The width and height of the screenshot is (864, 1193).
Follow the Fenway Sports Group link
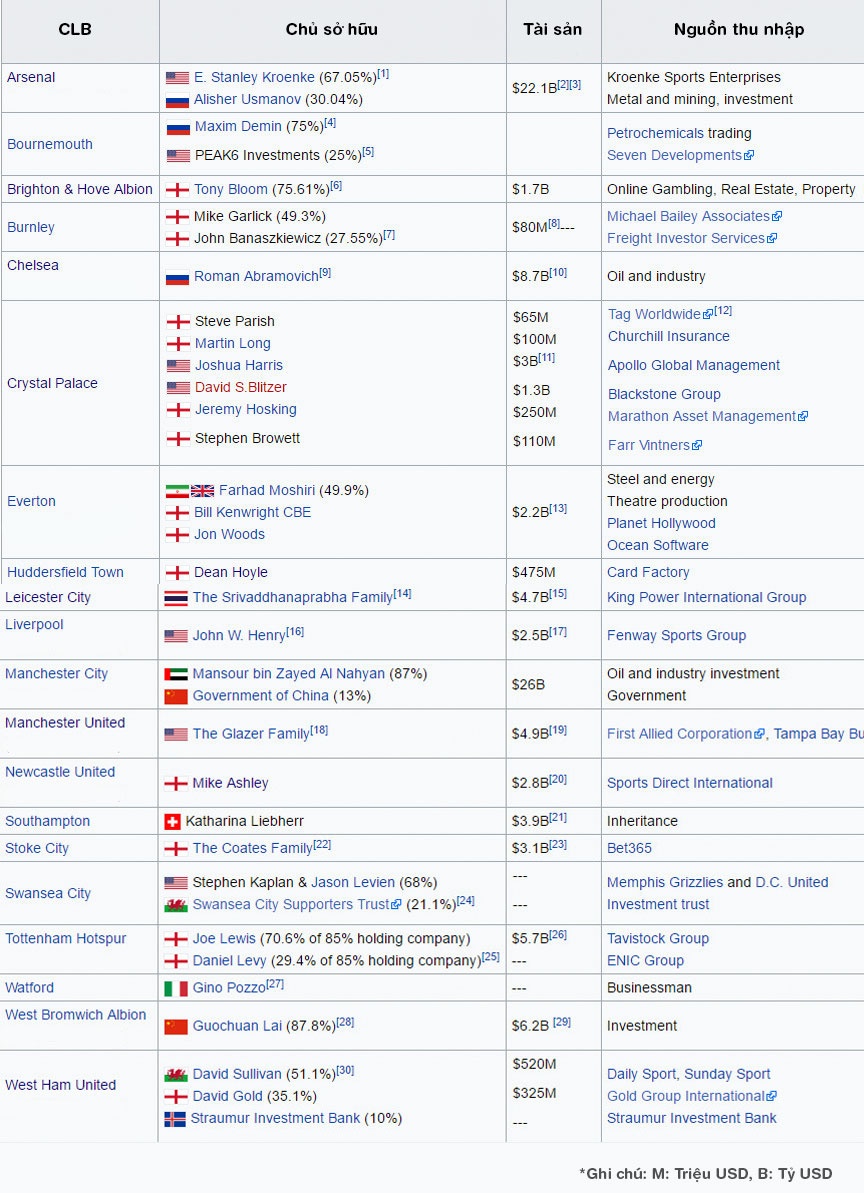click(676, 635)
